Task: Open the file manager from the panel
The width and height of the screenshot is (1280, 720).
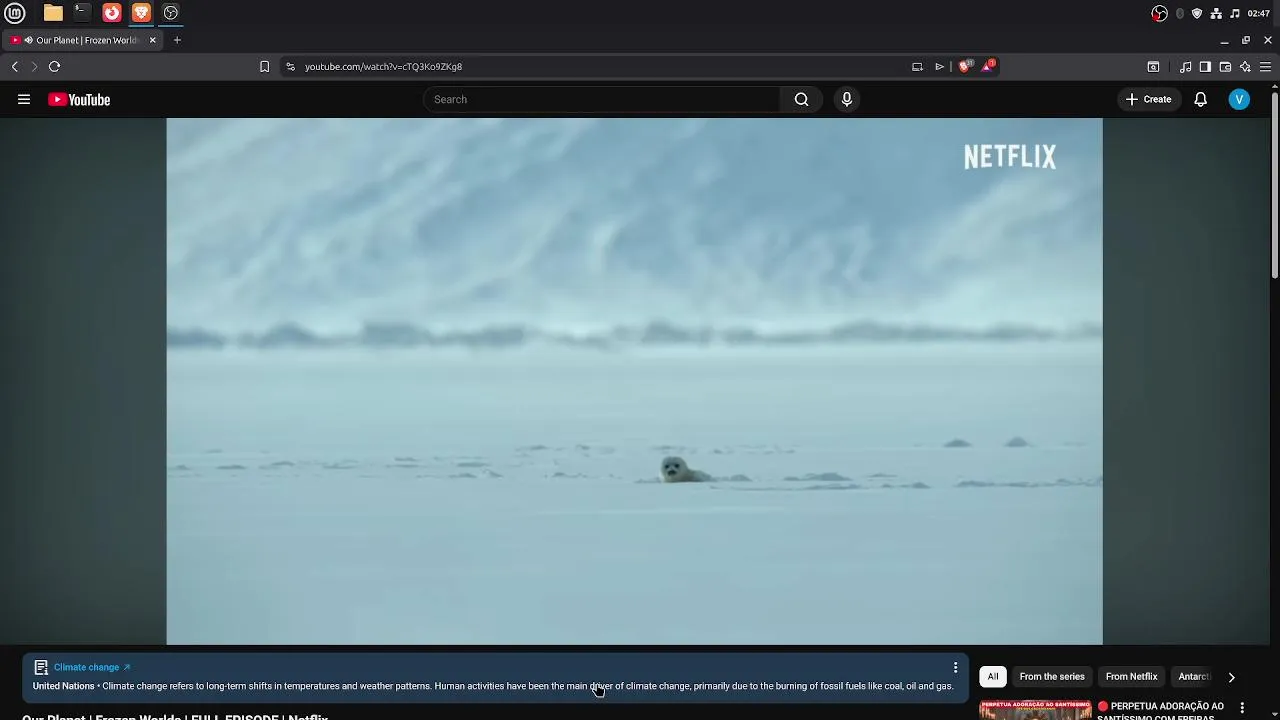Action: point(53,13)
